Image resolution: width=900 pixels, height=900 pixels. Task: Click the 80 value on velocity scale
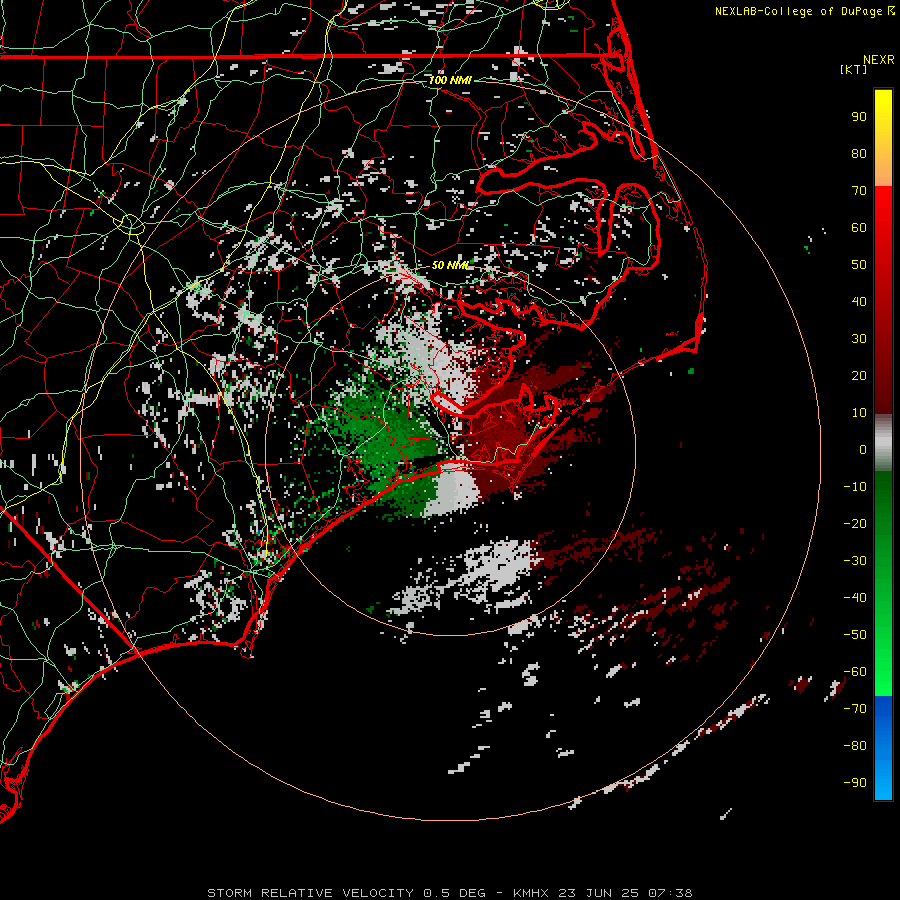pos(859,153)
